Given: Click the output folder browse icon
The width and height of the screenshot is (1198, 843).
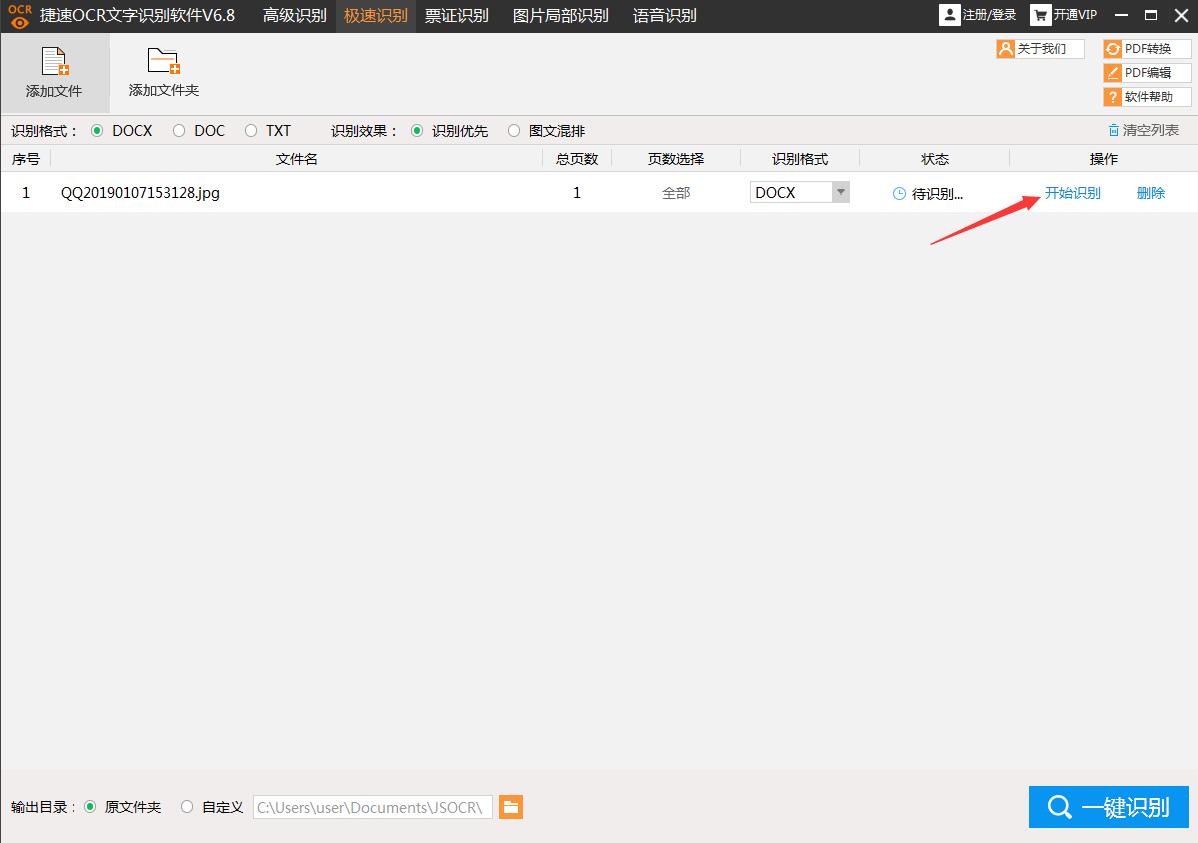Looking at the screenshot, I should 510,807.
